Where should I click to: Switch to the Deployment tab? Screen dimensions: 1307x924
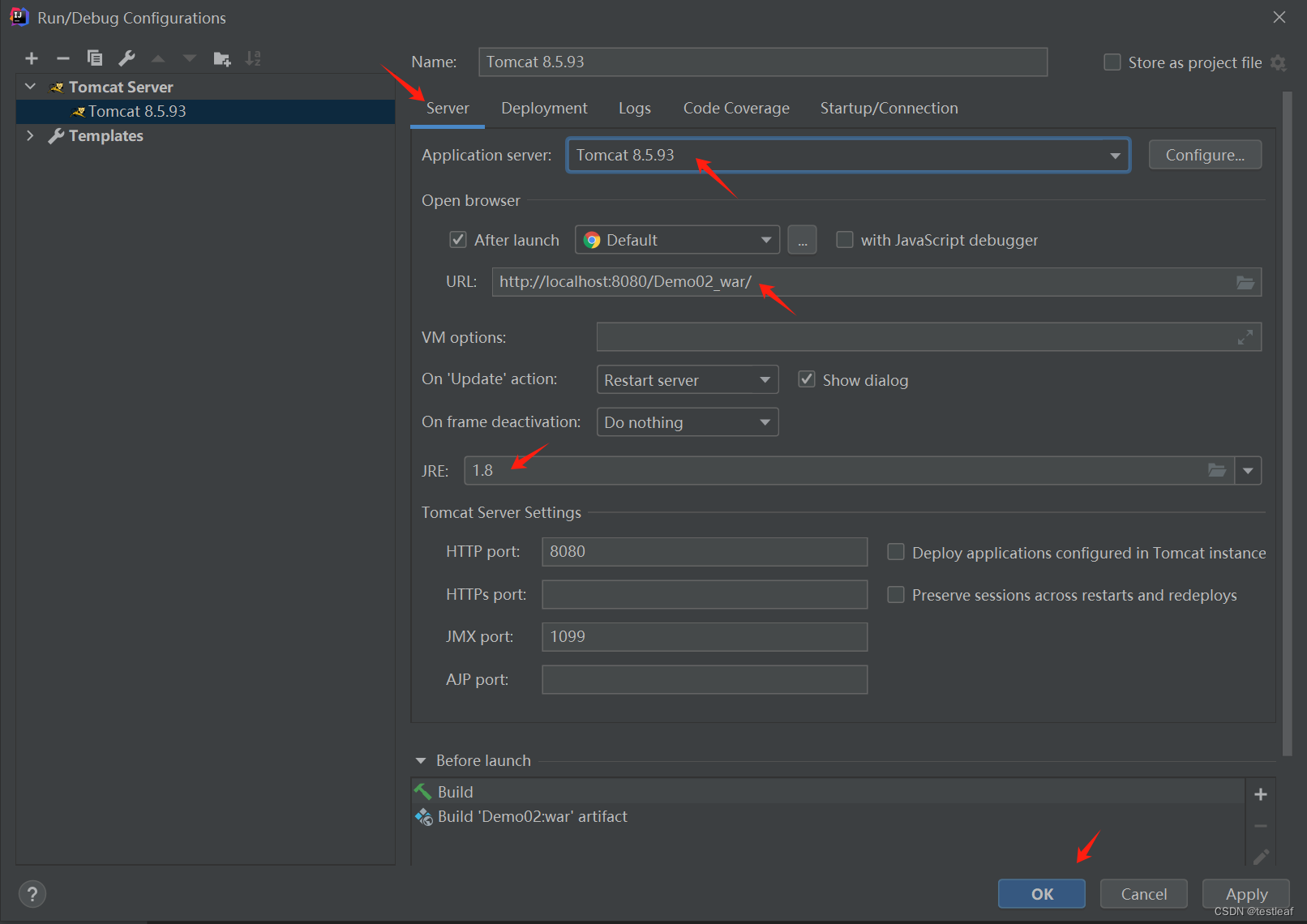(x=544, y=108)
